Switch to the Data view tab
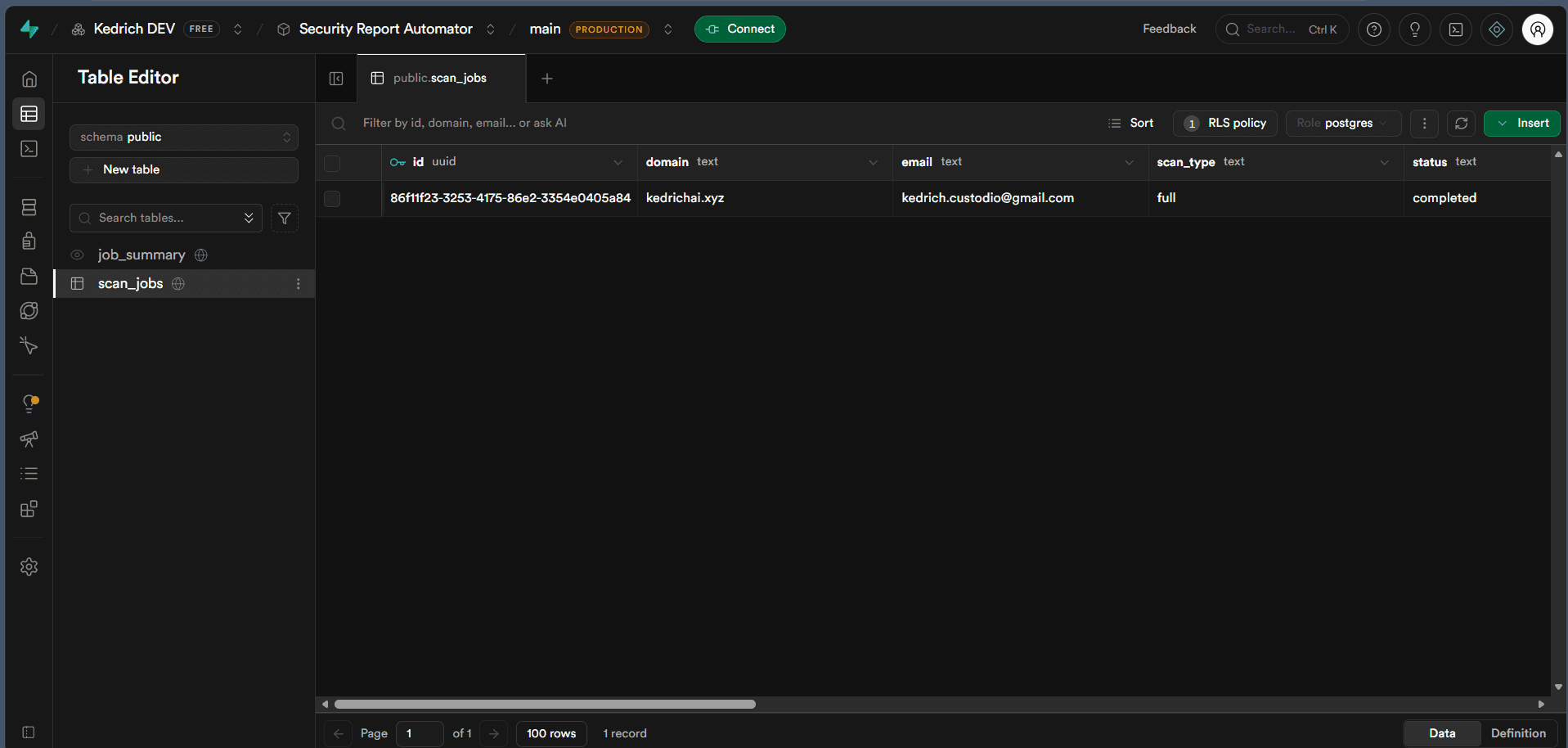This screenshot has width=1568, height=748. [1442, 733]
